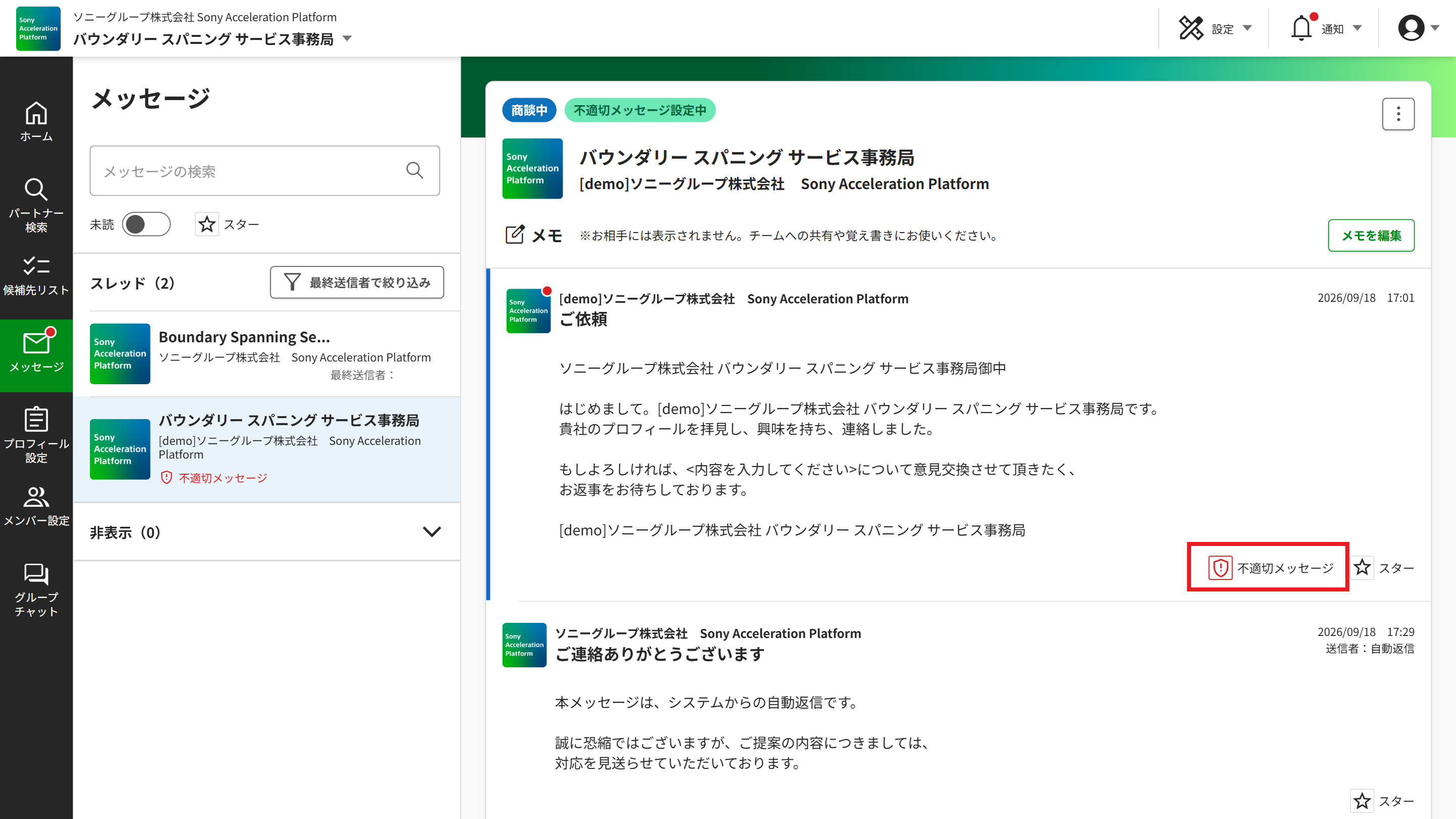Open グループチャット in the sidebar

(x=36, y=589)
